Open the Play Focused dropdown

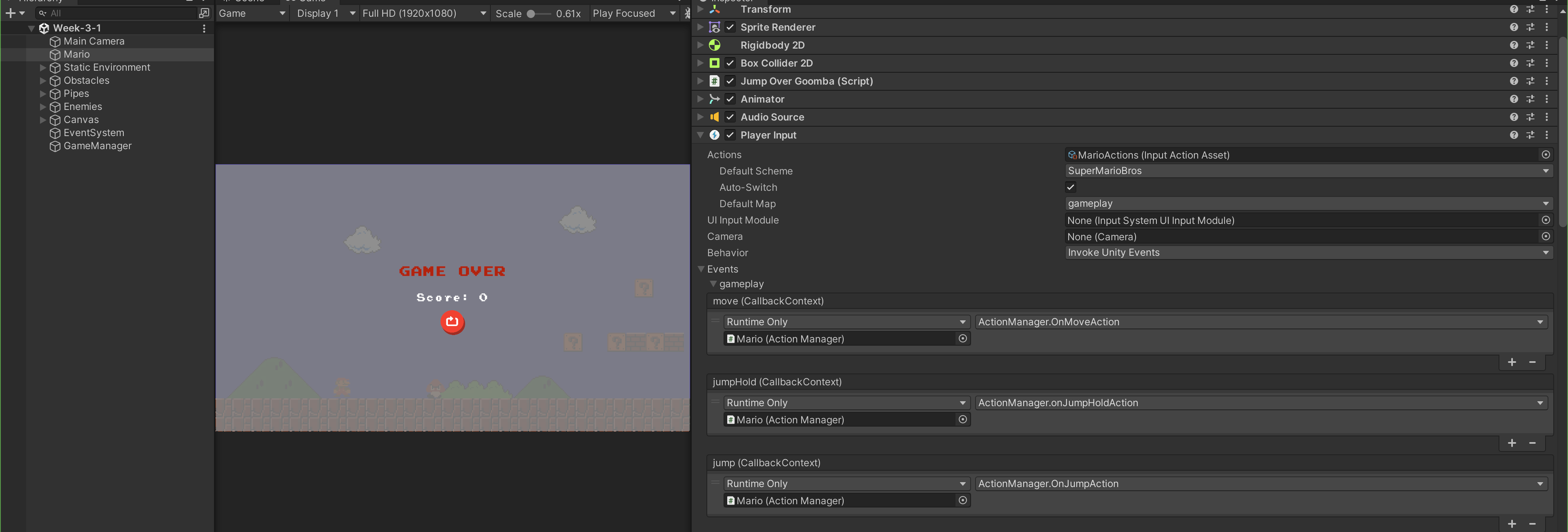(x=634, y=13)
